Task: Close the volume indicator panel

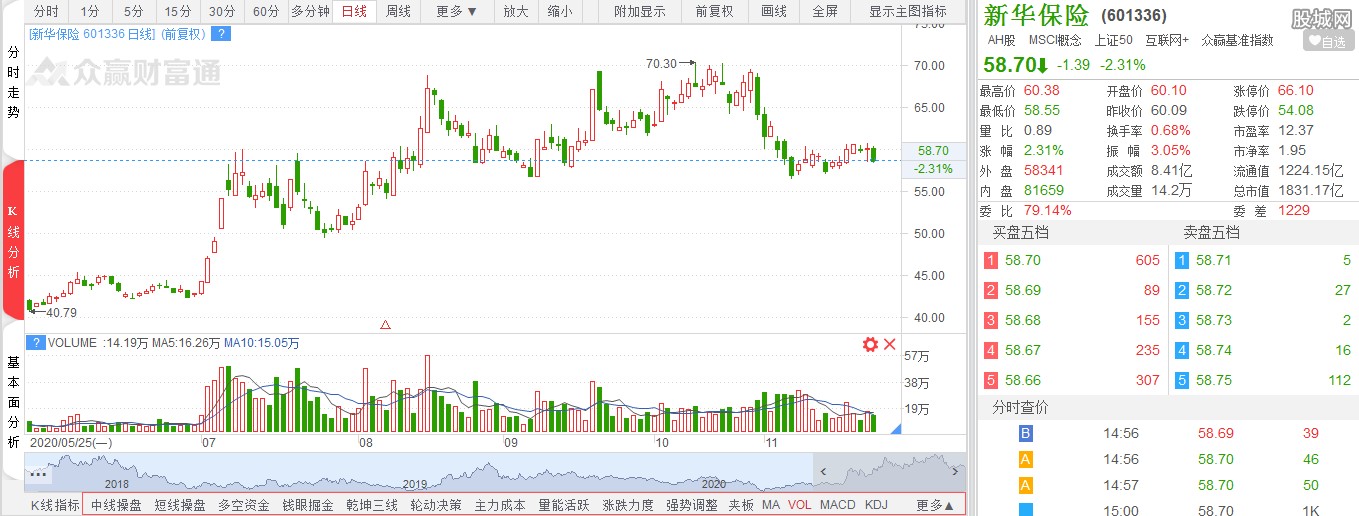Action: [889, 344]
